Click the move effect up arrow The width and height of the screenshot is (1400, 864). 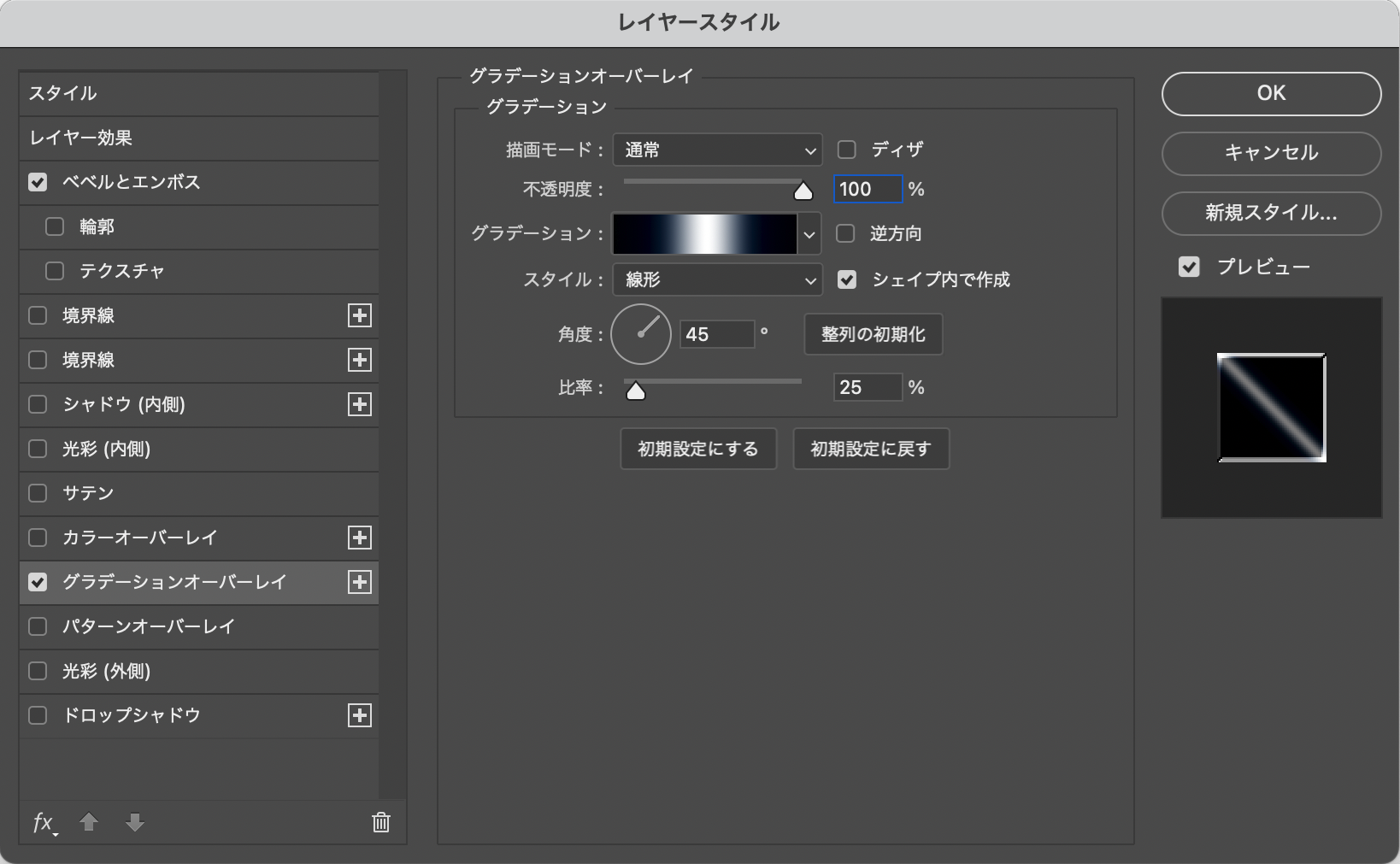[x=89, y=822]
